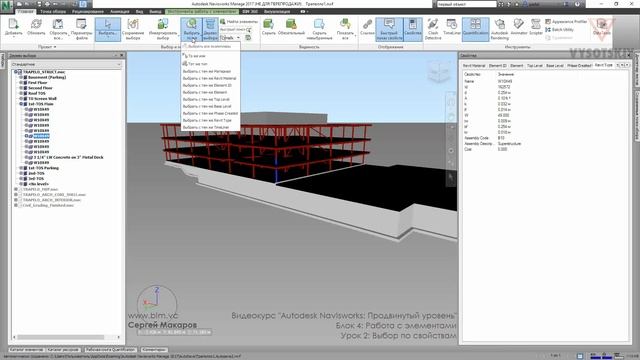
Task: Switch to Revit Material properties tab
Action: coord(474,65)
